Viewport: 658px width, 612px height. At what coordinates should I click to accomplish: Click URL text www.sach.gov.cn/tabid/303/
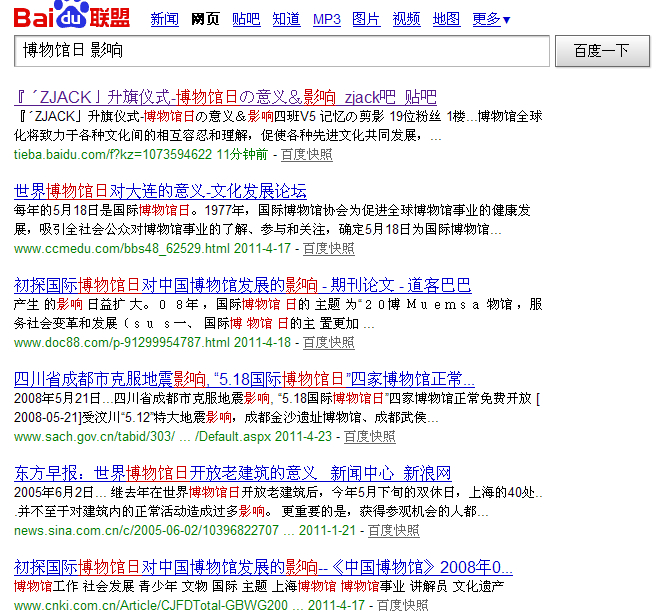pos(94,437)
